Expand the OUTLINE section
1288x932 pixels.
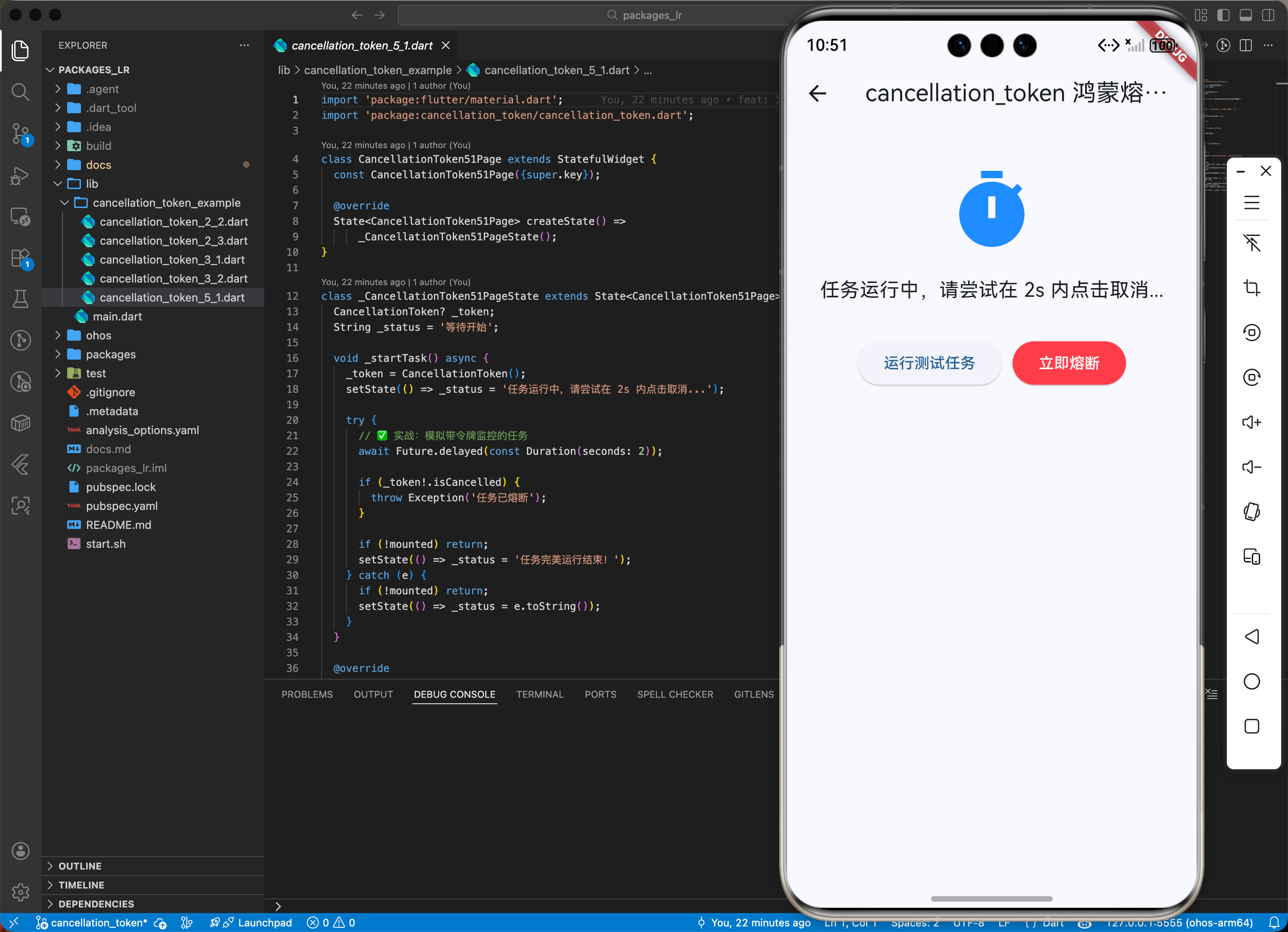[x=80, y=866]
